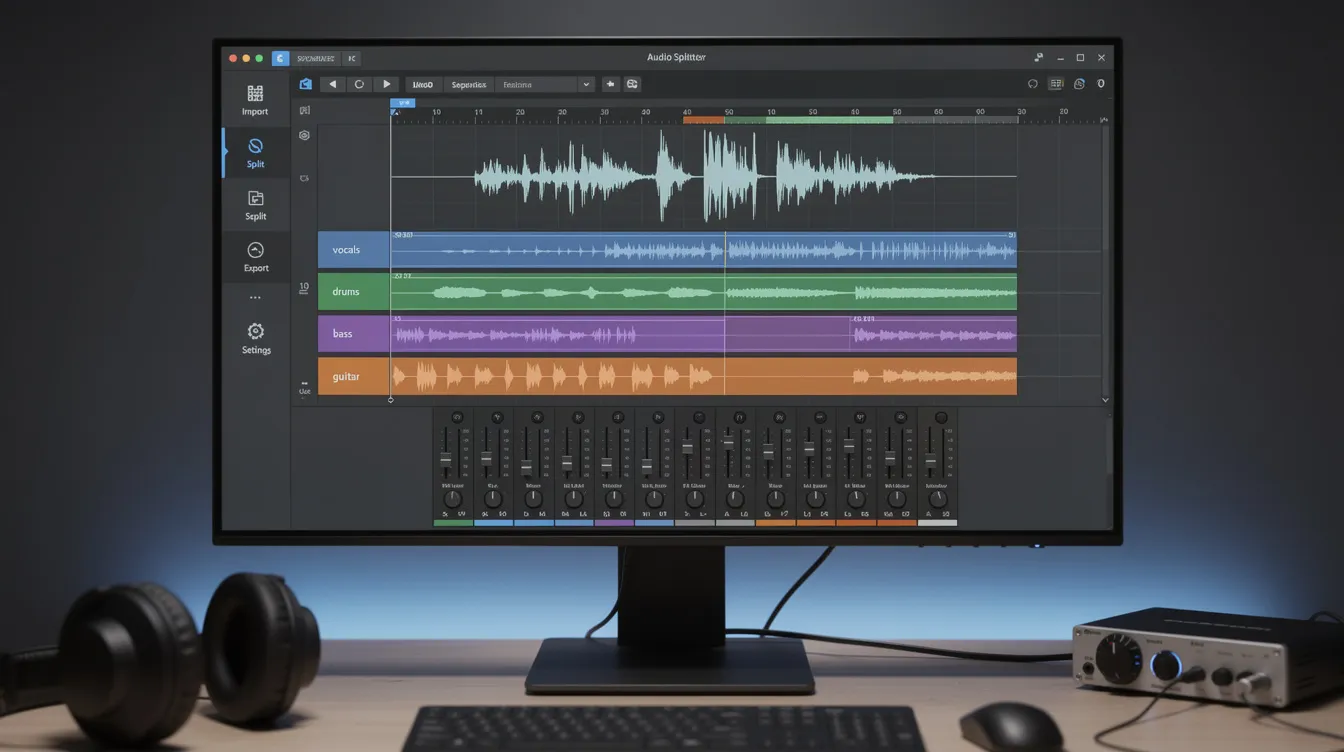Open Settings from the sidebar
Viewport: 1344px width, 752px height.
(255, 338)
